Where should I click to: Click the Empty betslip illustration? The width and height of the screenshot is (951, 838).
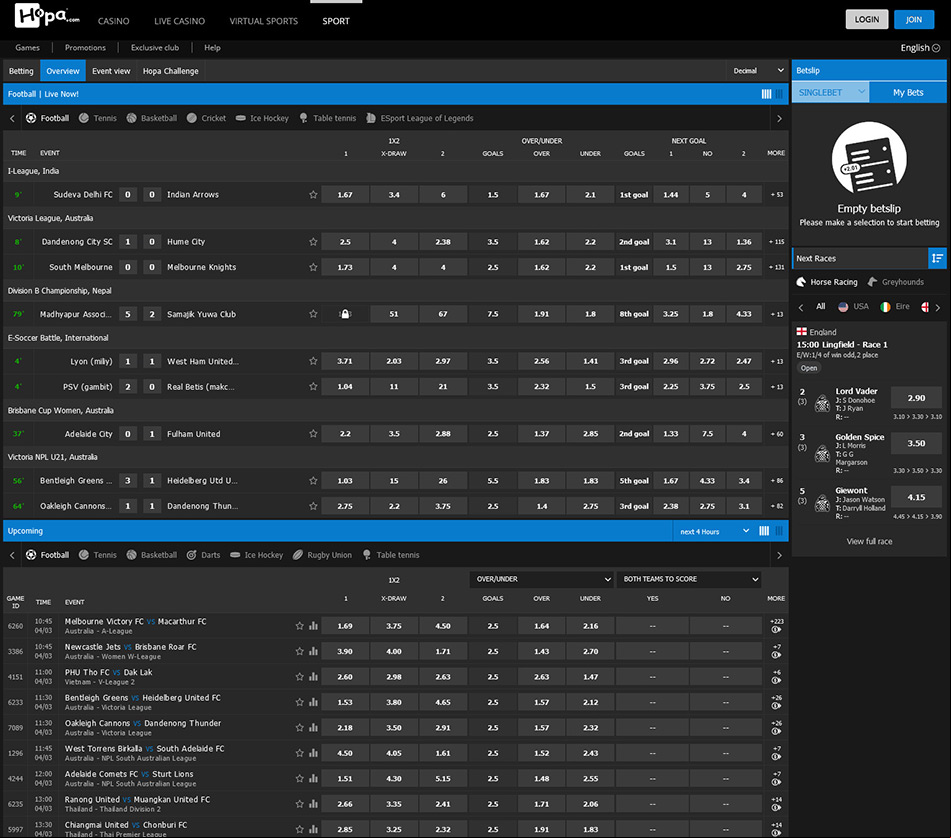869,159
